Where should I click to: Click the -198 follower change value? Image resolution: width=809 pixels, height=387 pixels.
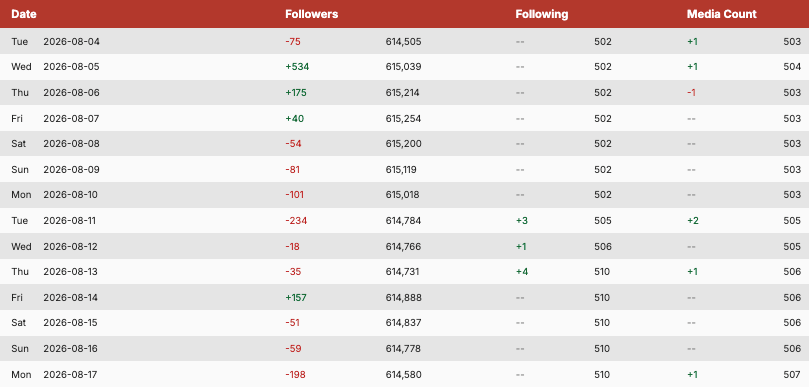(x=295, y=375)
